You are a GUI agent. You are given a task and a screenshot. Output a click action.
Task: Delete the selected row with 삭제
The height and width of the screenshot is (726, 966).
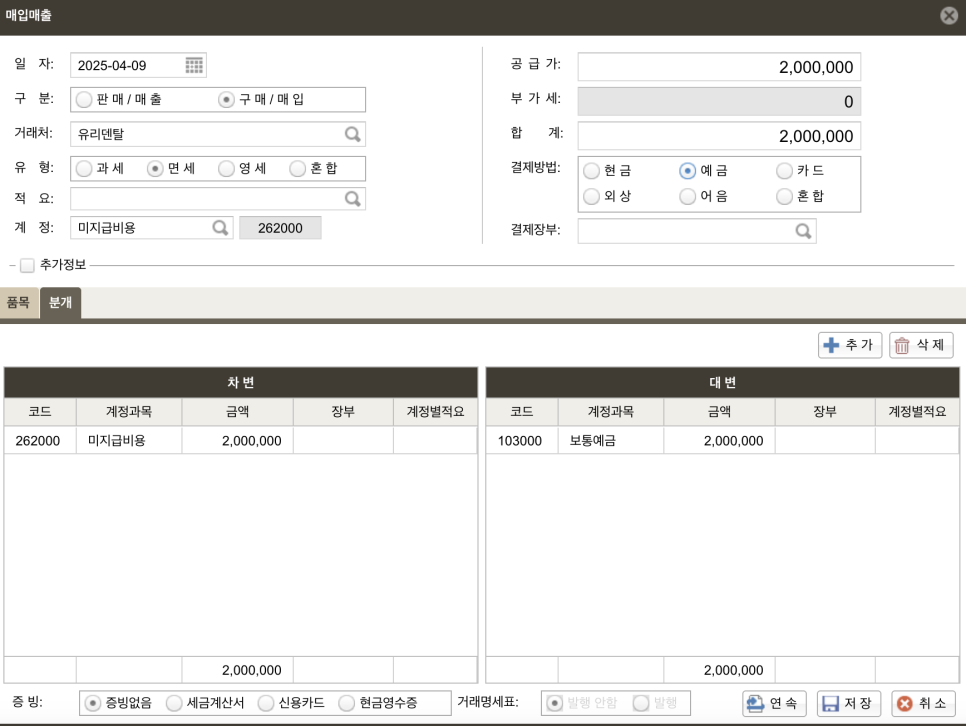pos(921,345)
